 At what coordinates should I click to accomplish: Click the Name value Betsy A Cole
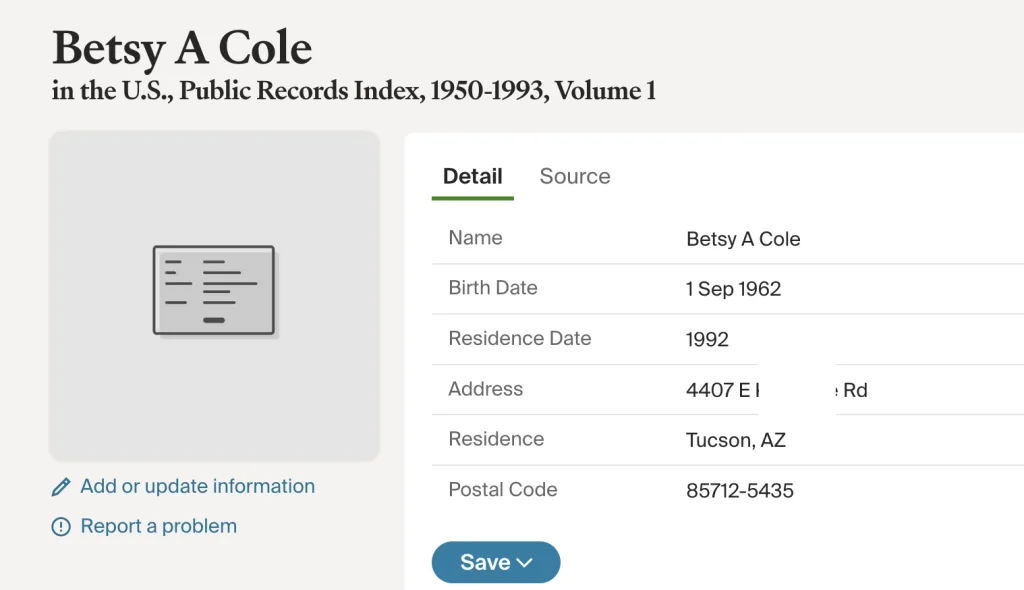(x=743, y=239)
